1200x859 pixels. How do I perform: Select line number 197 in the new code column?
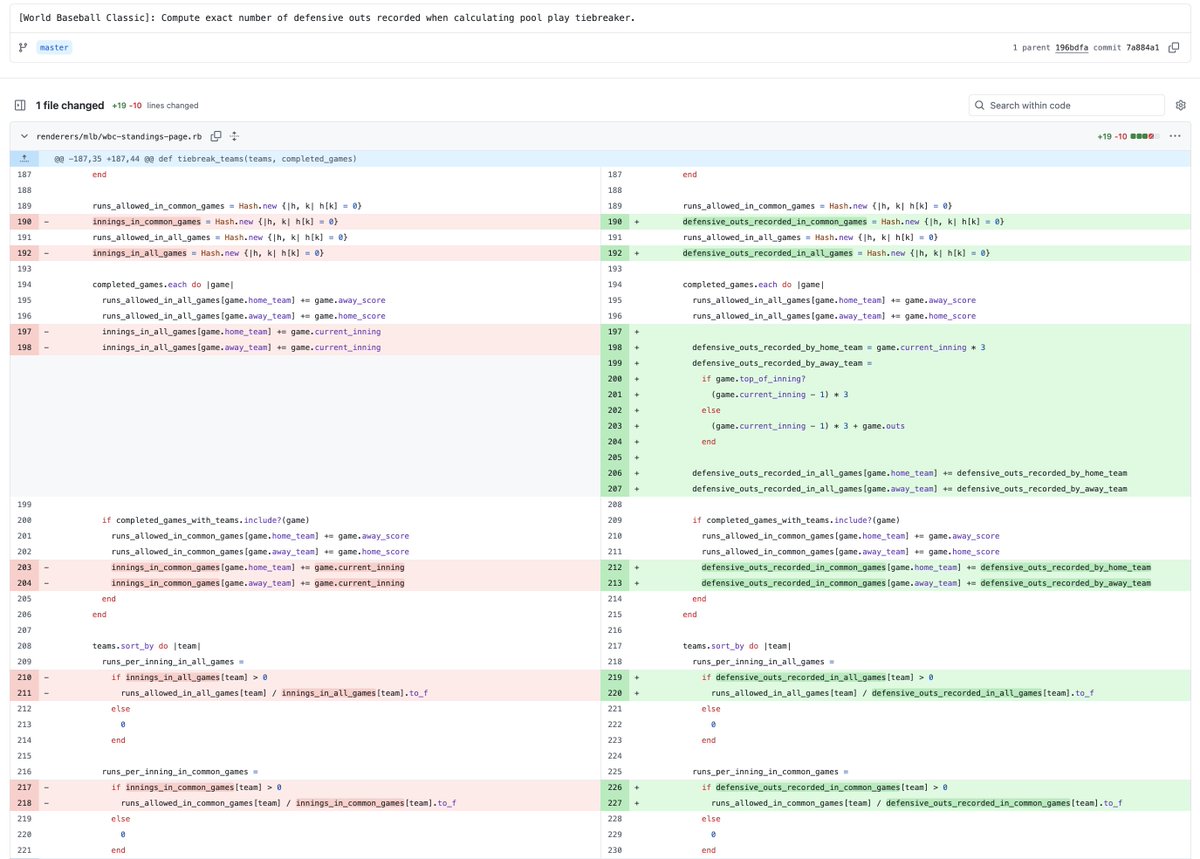(617, 331)
